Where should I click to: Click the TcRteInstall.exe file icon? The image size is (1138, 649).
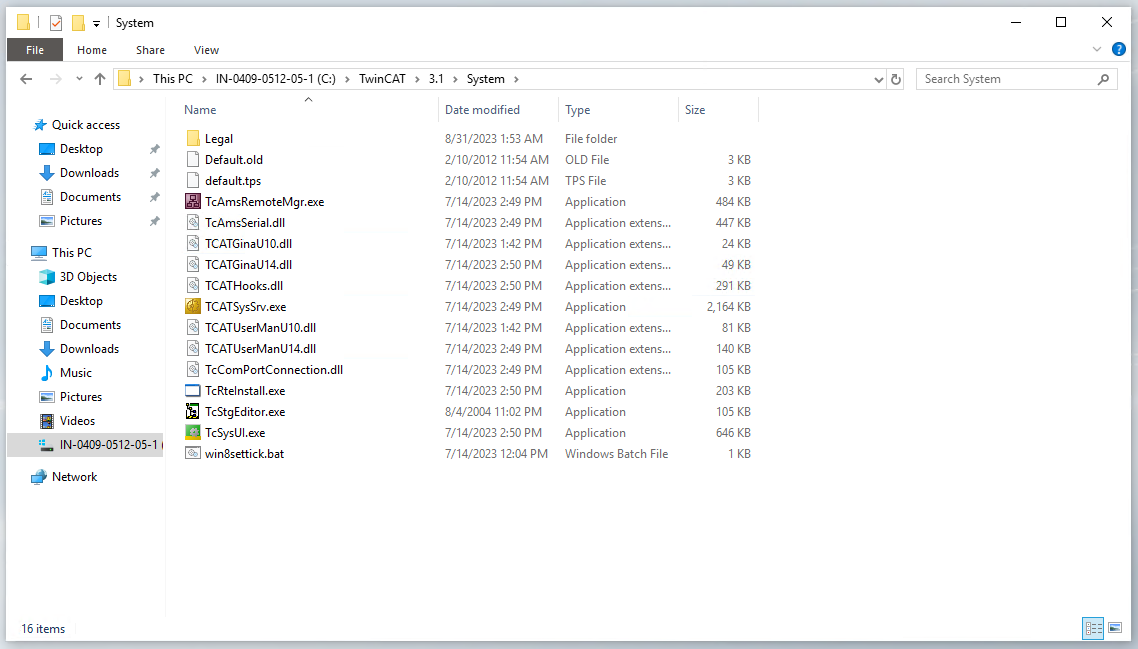(192, 391)
